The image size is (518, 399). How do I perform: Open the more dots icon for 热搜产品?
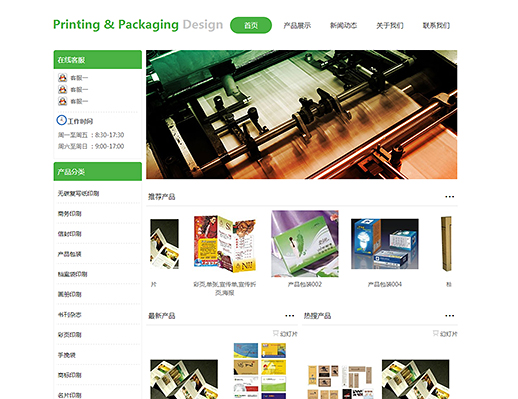click(449, 316)
